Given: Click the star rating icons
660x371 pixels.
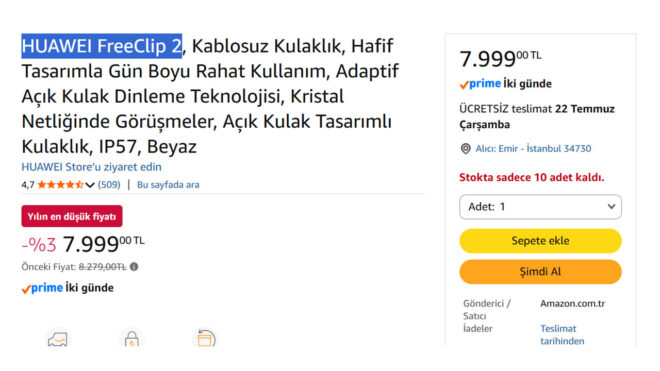Looking at the screenshot, I should pyautogui.click(x=61, y=184).
